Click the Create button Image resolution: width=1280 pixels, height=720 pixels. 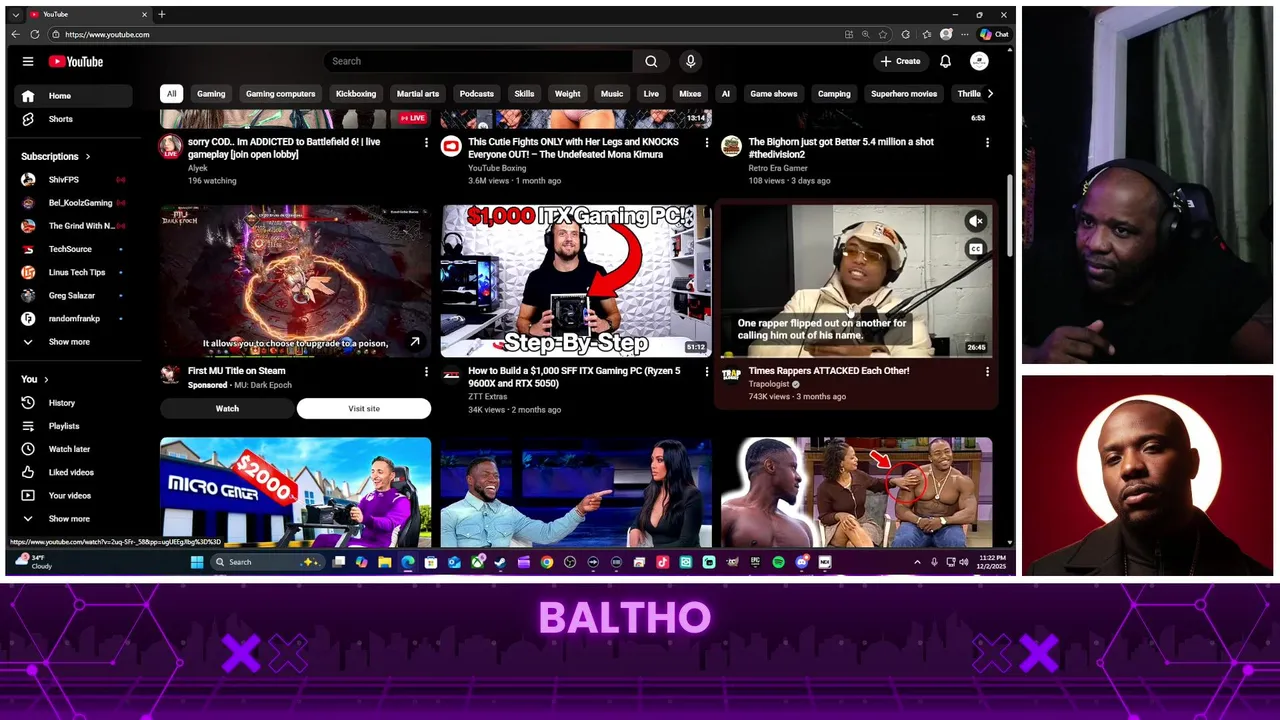pyautogui.click(x=900, y=61)
